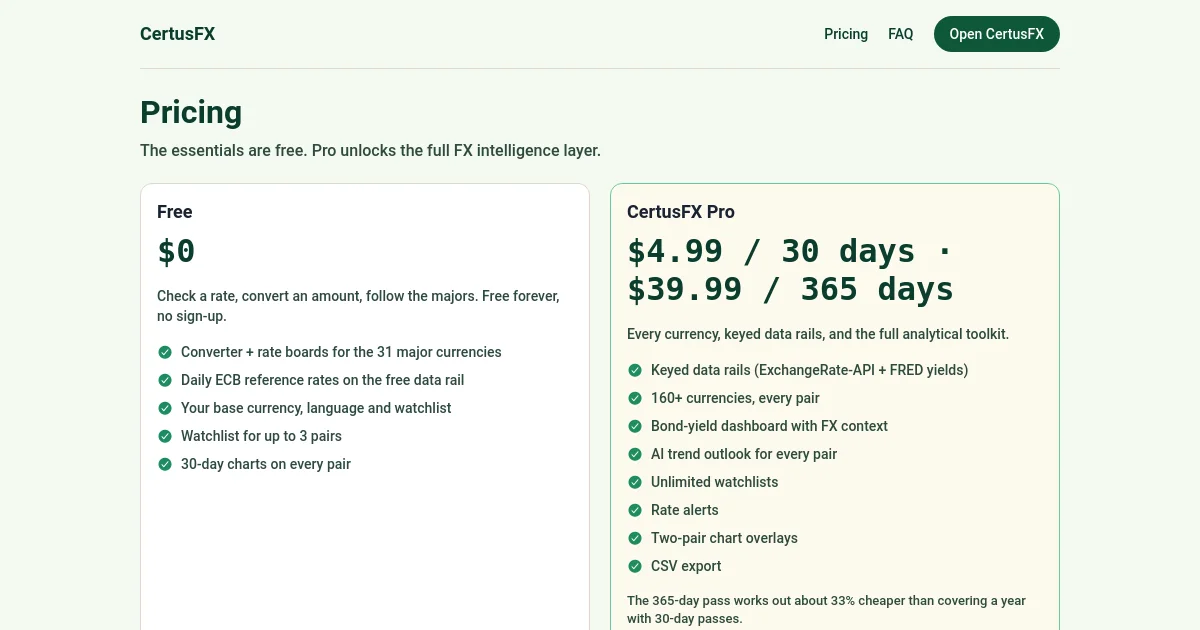Click 'CSV export' feature text
Image resolution: width=1200 pixels, height=630 pixels.
tap(686, 566)
